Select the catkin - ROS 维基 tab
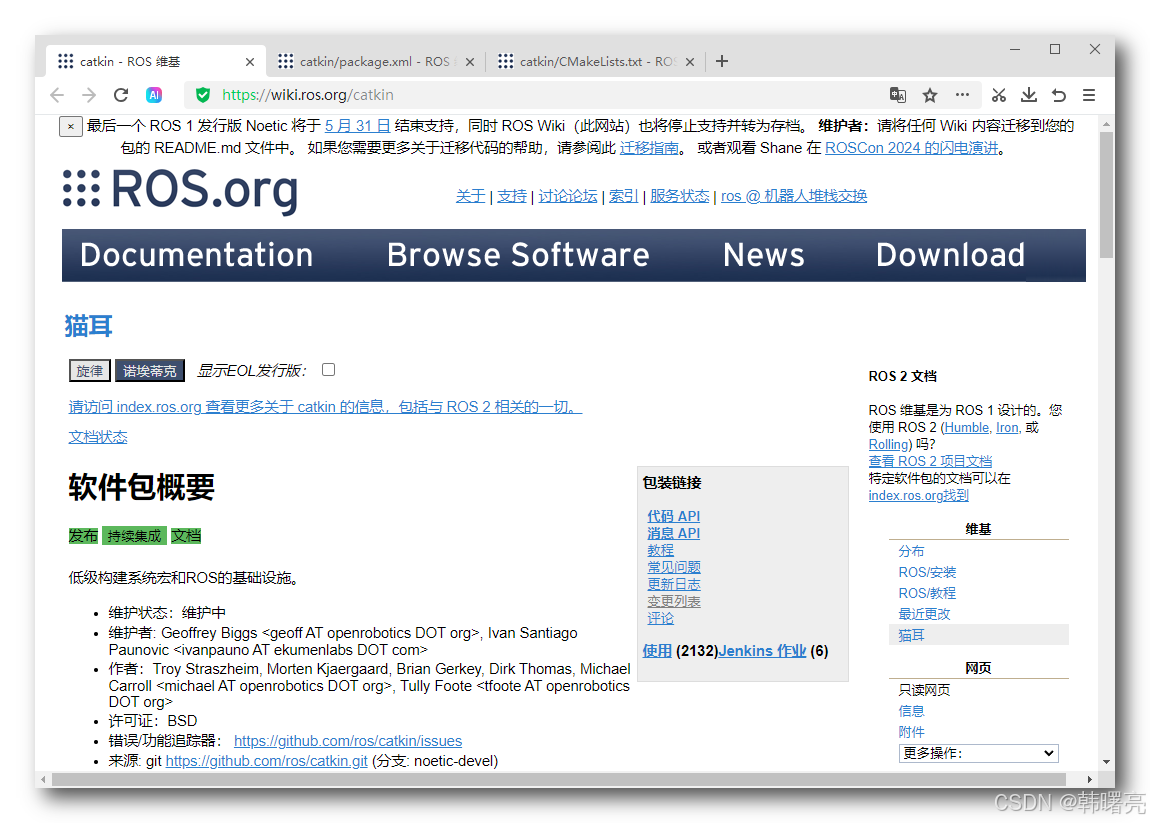This screenshot has height=823, width=1150. [x=156, y=61]
